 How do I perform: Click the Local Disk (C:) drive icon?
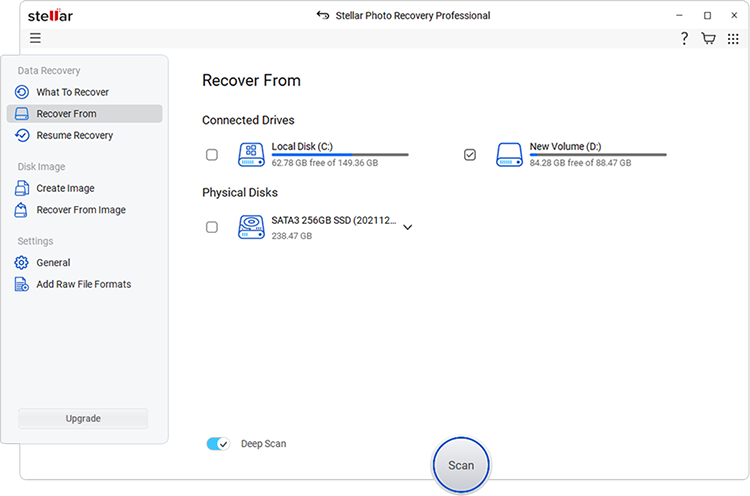pyautogui.click(x=251, y=154)
